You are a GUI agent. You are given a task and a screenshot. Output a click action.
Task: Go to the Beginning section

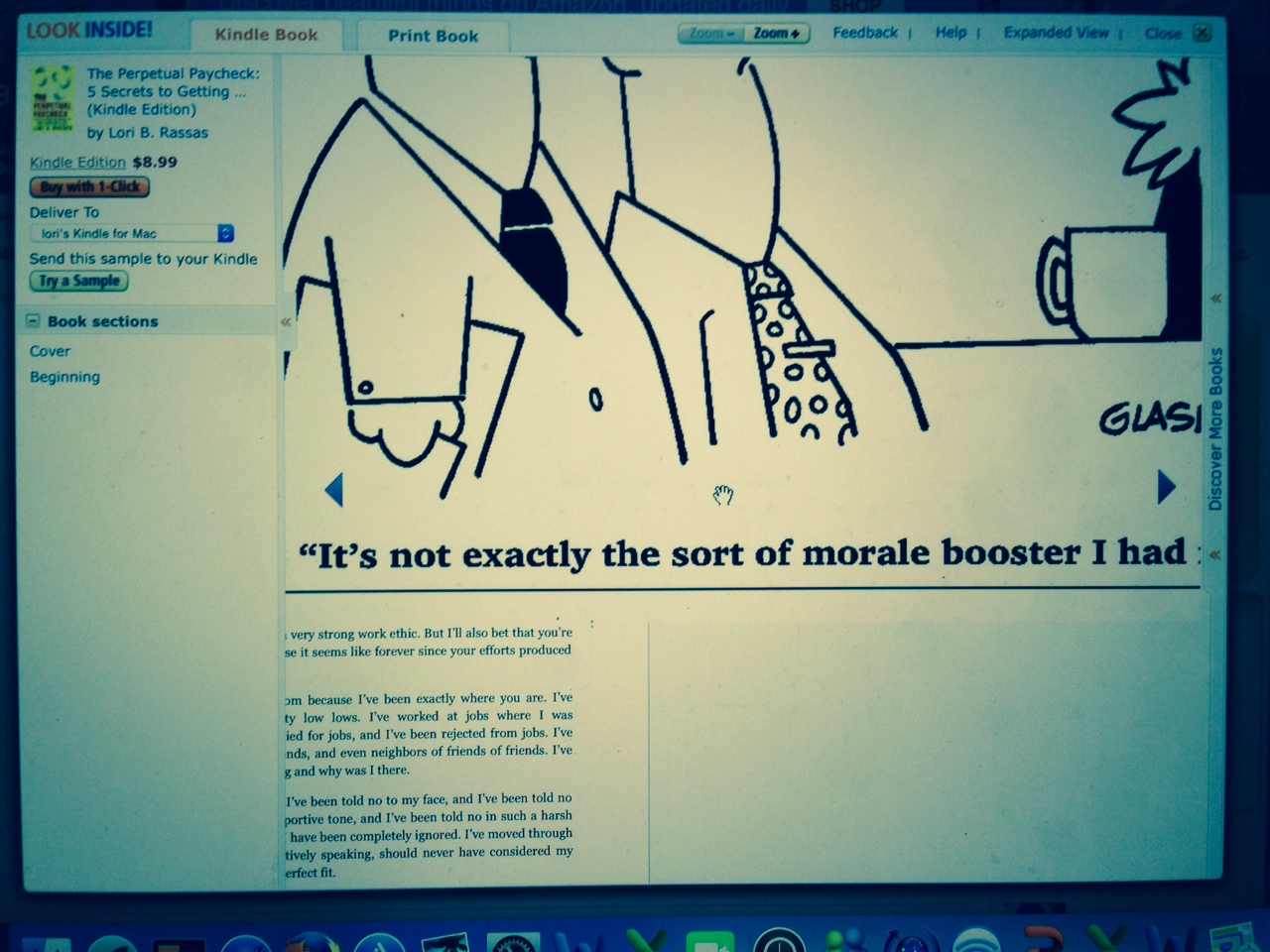pyautogui.click(x=64, y=377)
